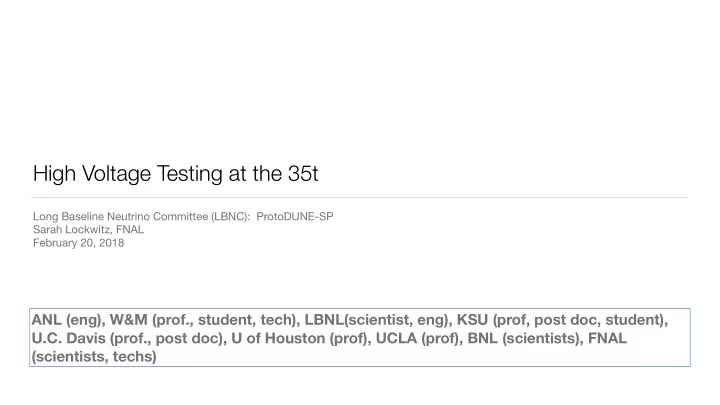Click BNL (scientists) in the list

(524, 338)
